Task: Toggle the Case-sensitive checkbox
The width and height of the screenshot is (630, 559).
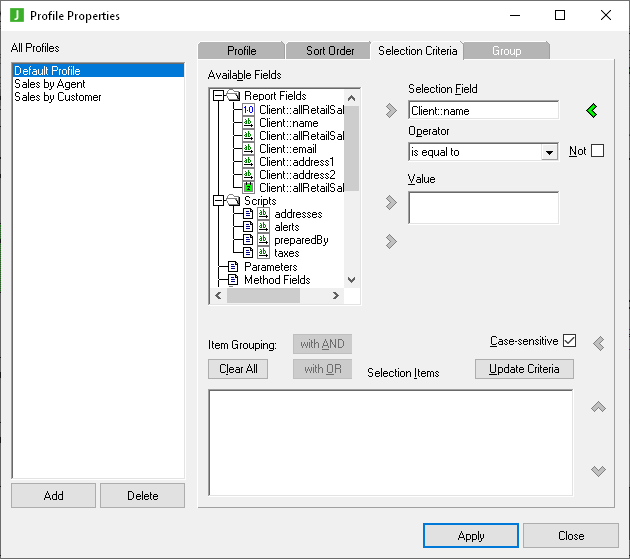Action: pyautogui.click(x=570, y=341)
